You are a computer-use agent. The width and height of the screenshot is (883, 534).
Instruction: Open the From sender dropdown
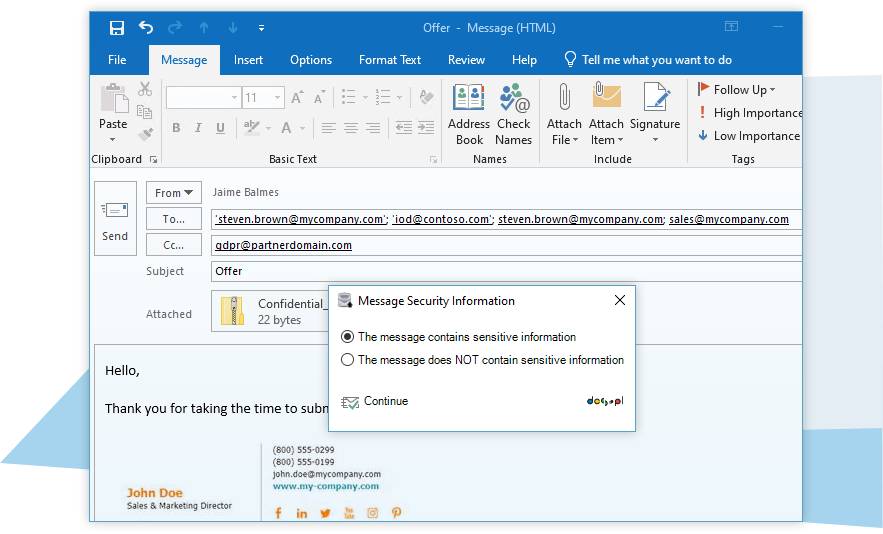[x=174, y=193]
